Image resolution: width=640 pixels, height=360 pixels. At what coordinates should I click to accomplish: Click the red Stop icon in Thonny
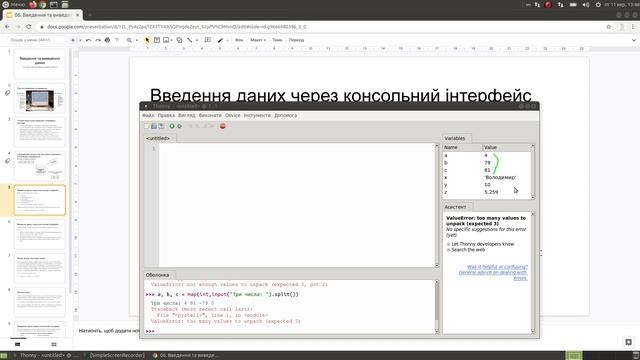coord(222,126)
